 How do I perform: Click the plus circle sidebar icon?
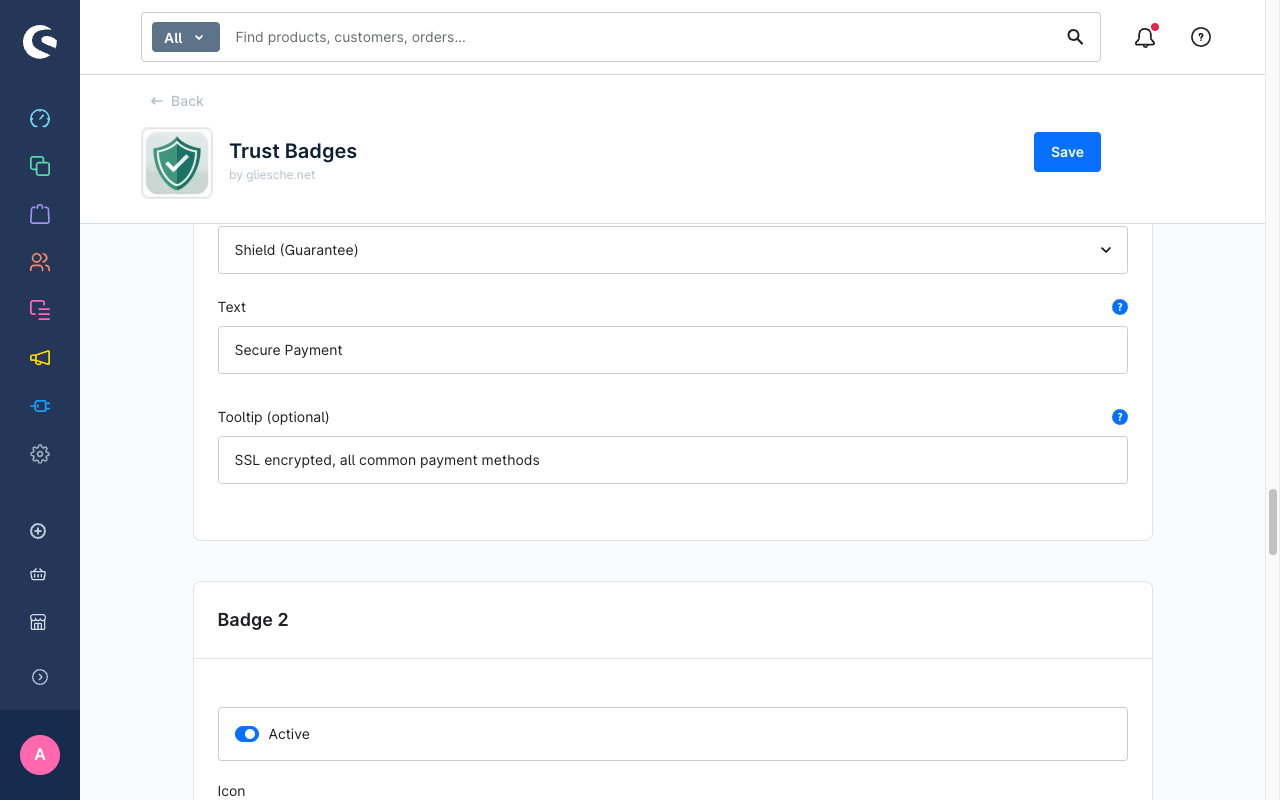click(x=38, y=531)
